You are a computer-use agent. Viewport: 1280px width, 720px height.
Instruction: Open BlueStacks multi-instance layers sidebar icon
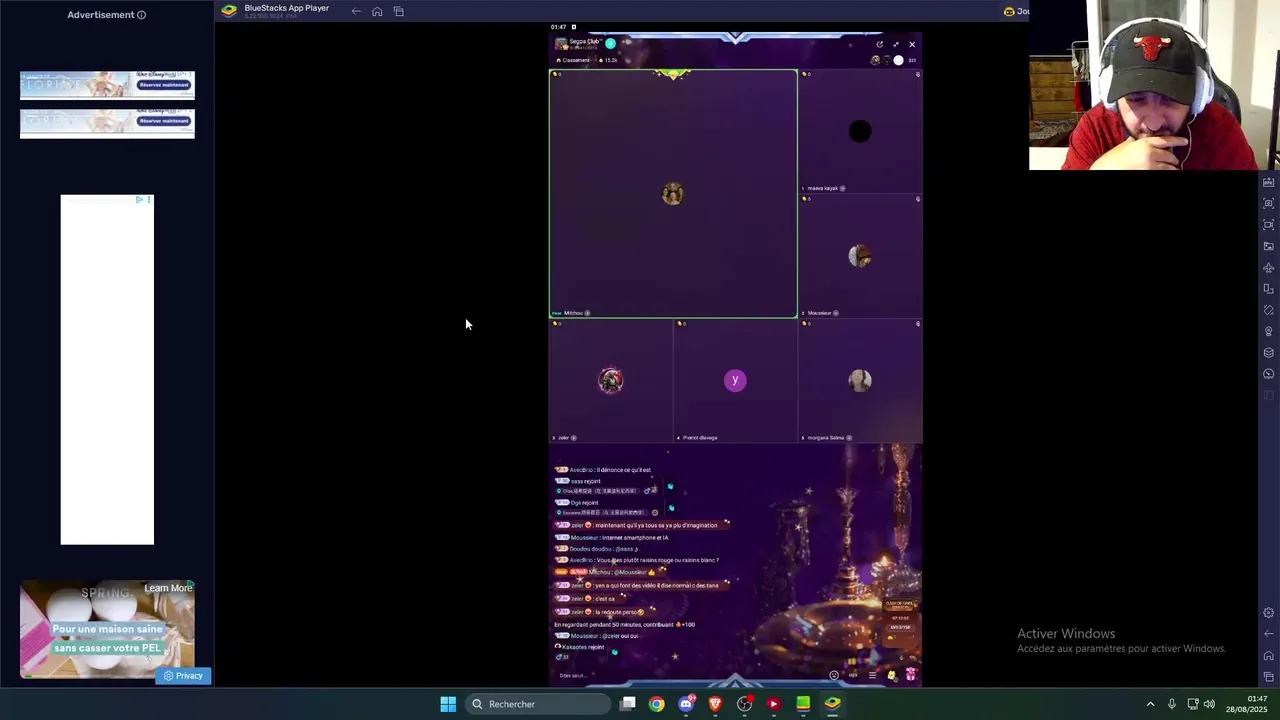coord(1269,352)
